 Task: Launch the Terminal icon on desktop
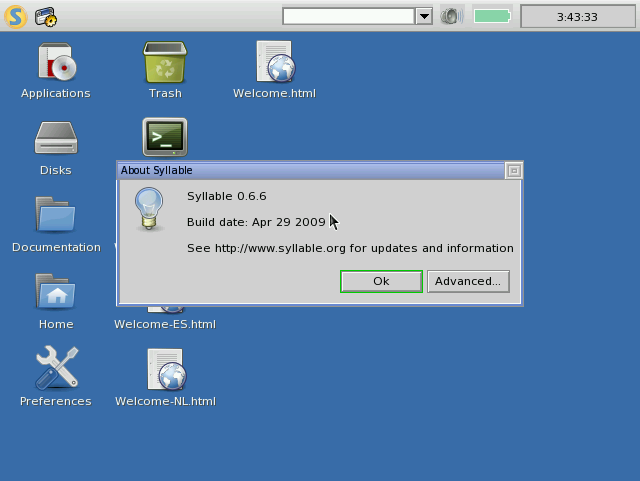pos(165,138)
